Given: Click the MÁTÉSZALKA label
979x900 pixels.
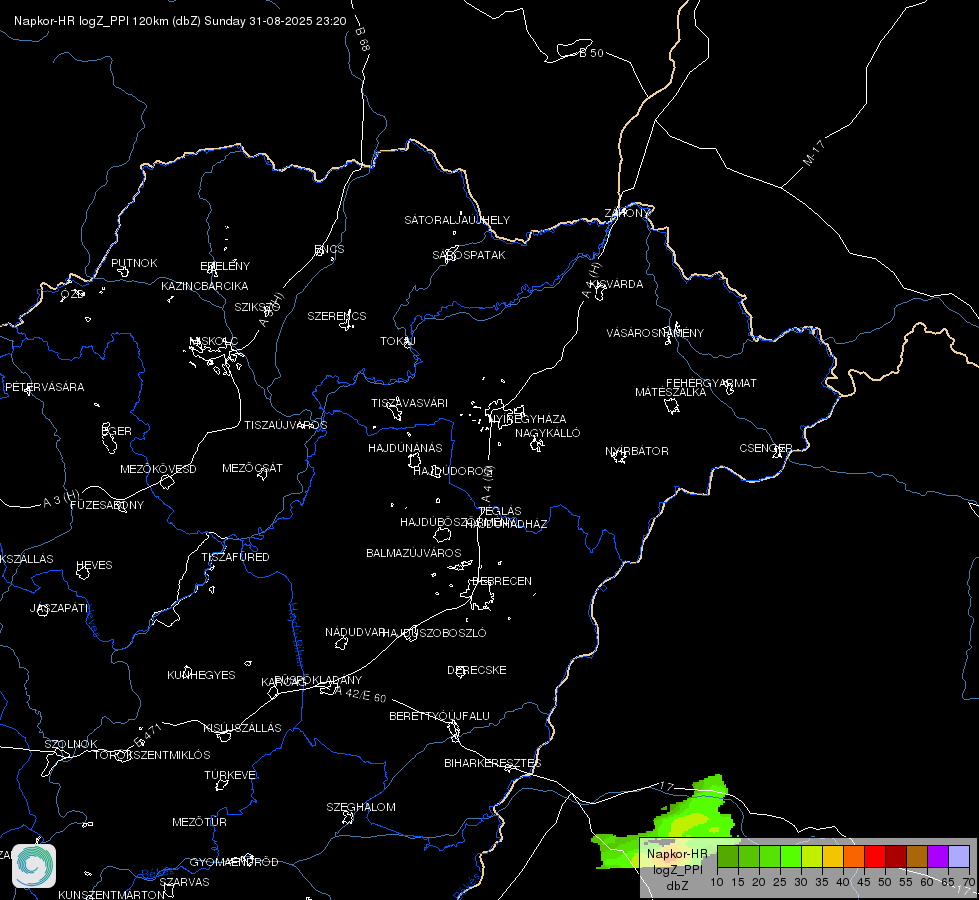Looking at the screenshot, I should tap(671, 392).
